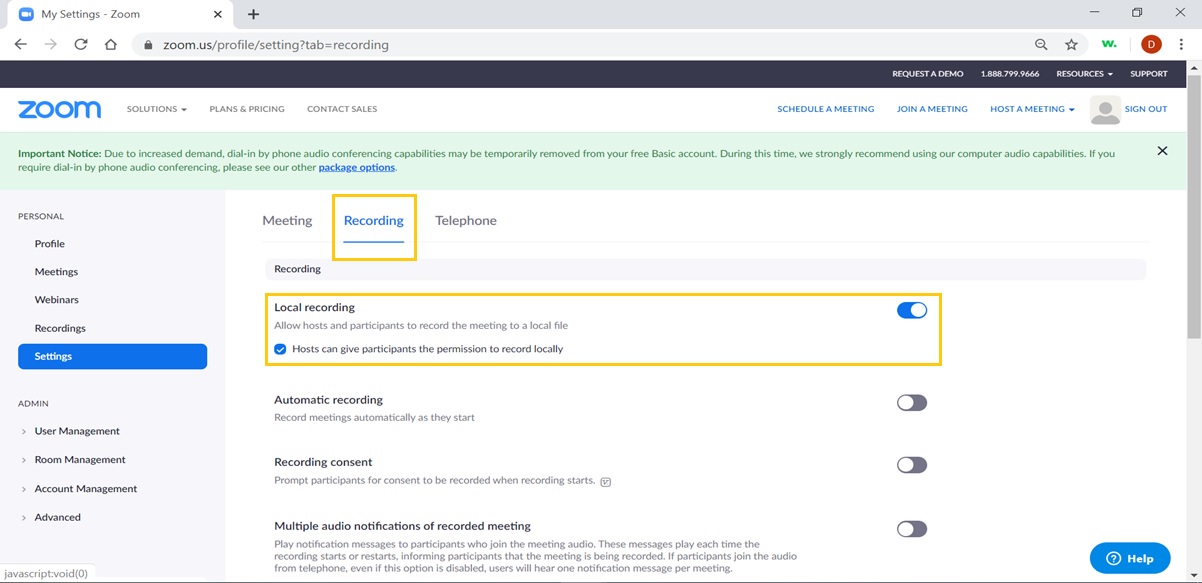Click the Help button
This screenshot has width=1202, height=583.
(x=1129, y=558)
